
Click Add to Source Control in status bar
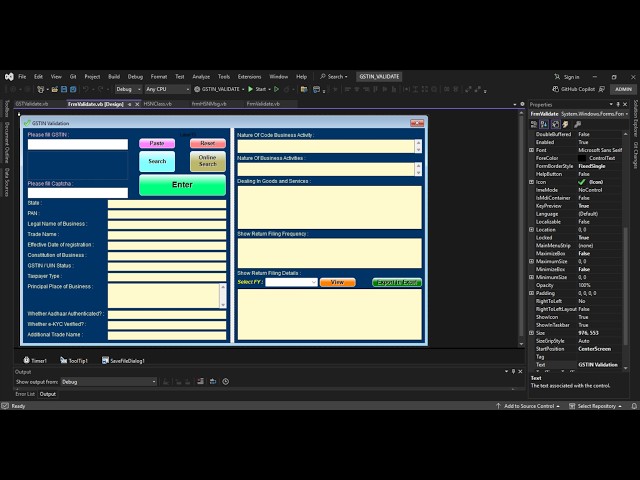tap(528, 406)
